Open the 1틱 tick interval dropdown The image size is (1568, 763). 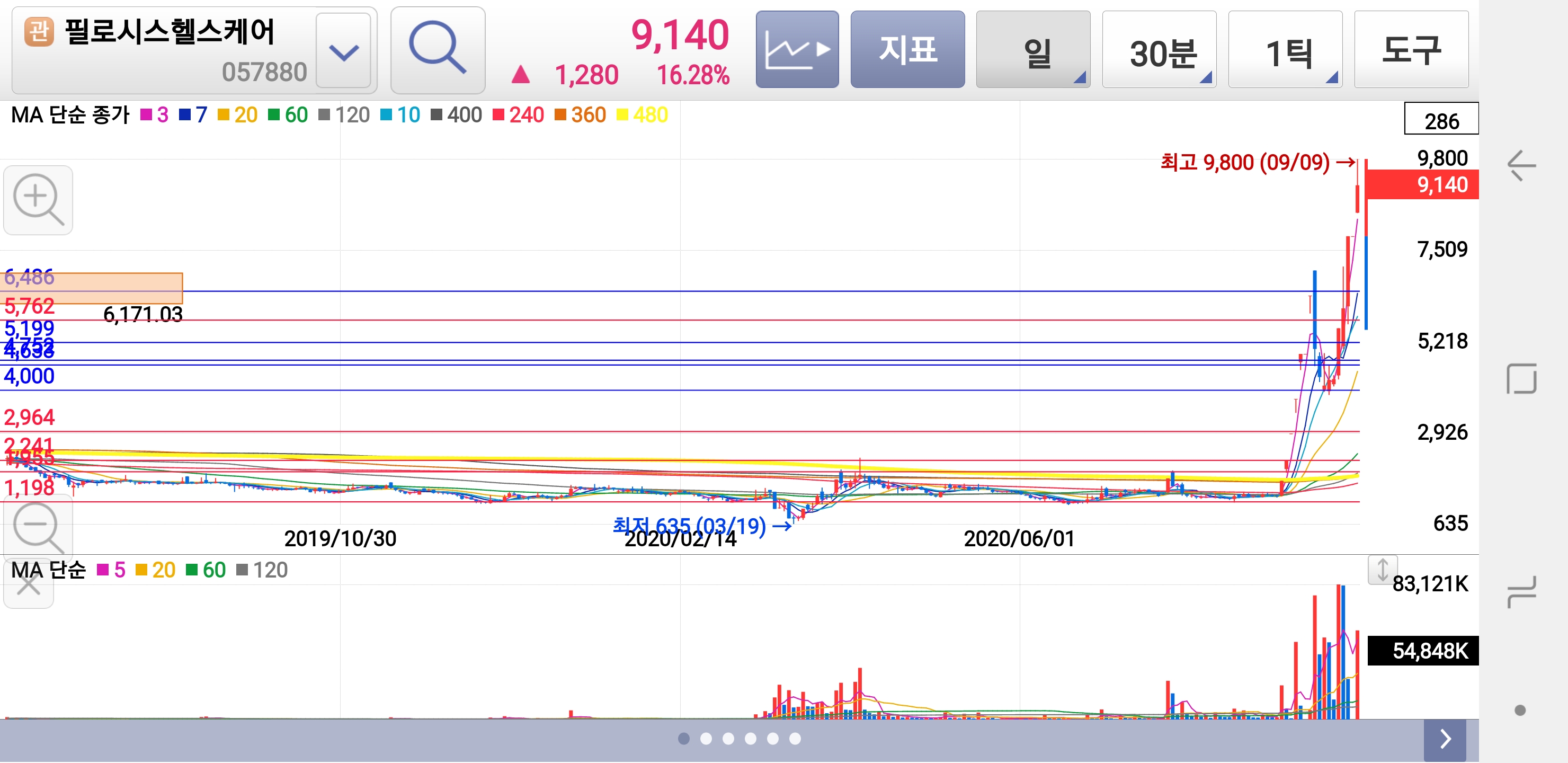click(x=1285, y=50)
